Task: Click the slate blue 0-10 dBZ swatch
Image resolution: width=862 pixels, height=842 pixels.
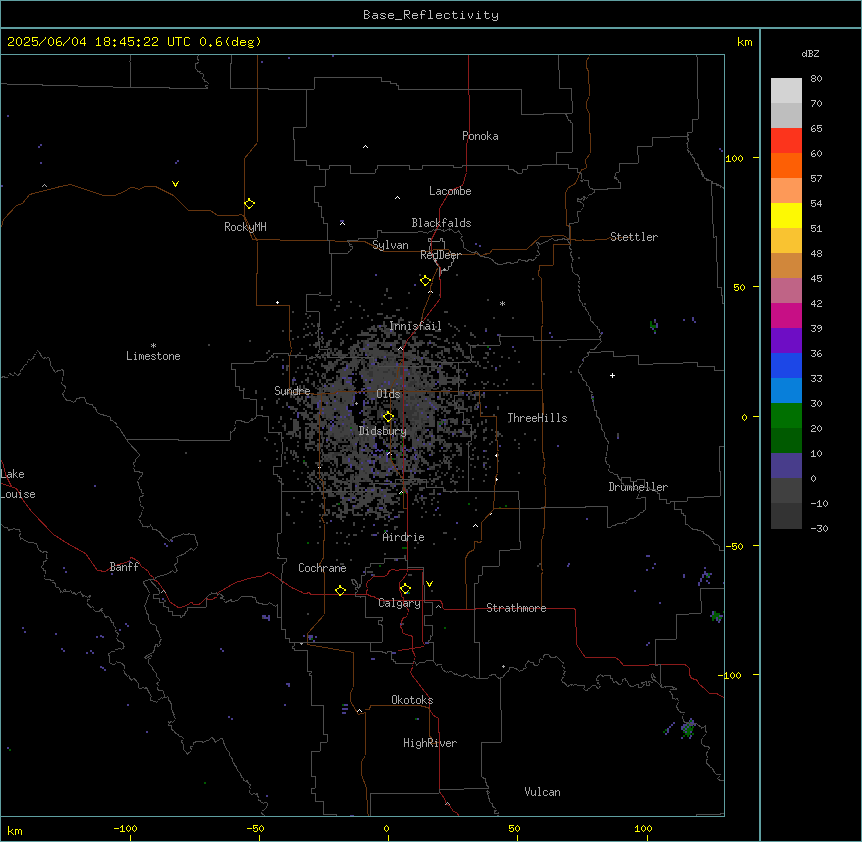Action: click(x=786, y=466)
